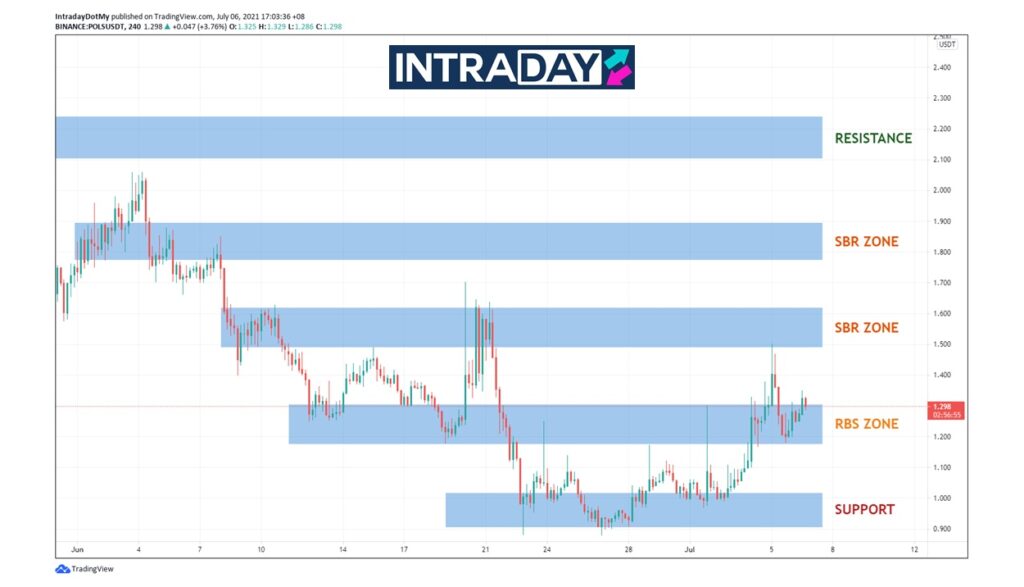Click the BINANCE:POLSUSDT symbol title
1024x587 pixels.
tap(98, 27)
